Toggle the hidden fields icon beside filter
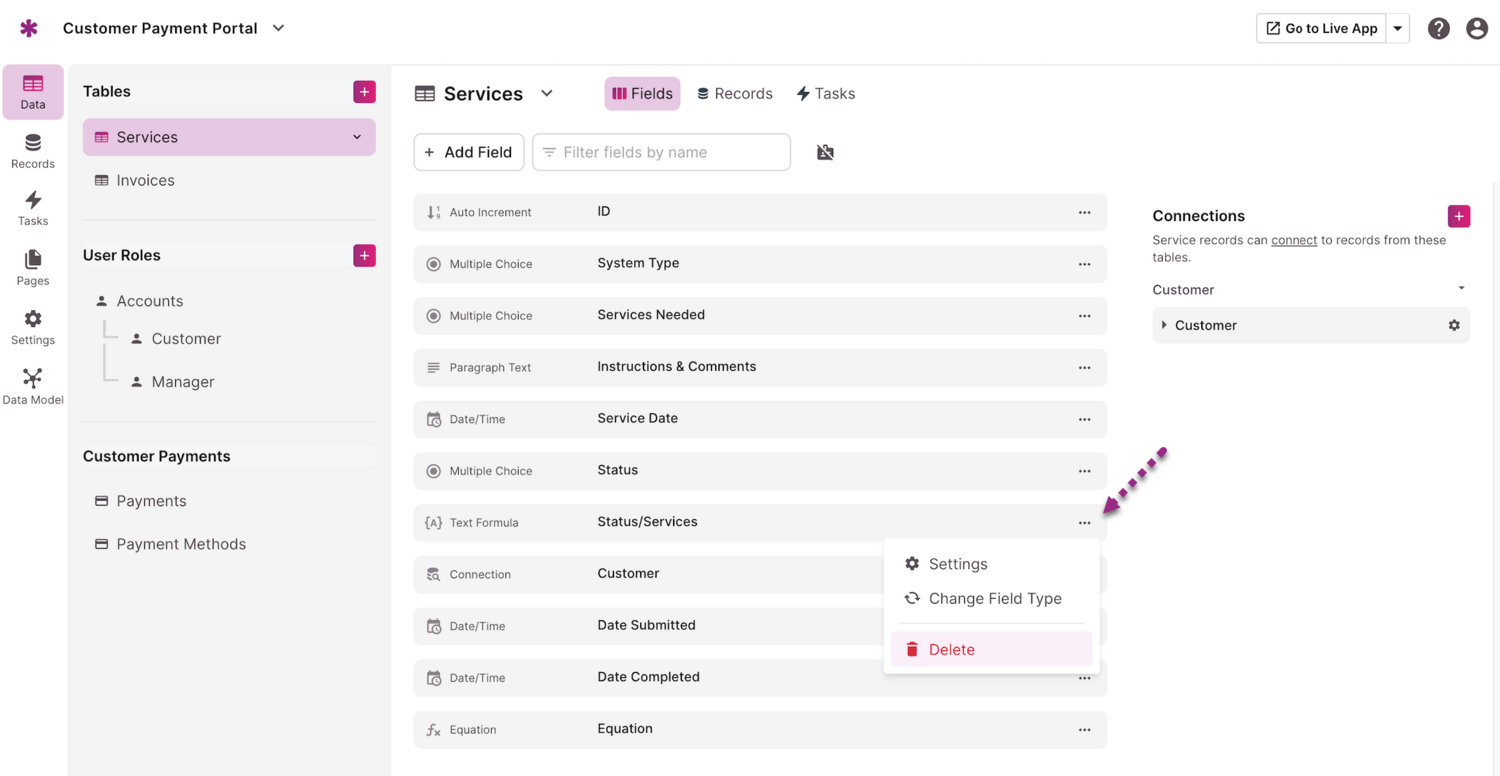Image resolution: width=1500 pixels, height=776 pixels. 825,152
